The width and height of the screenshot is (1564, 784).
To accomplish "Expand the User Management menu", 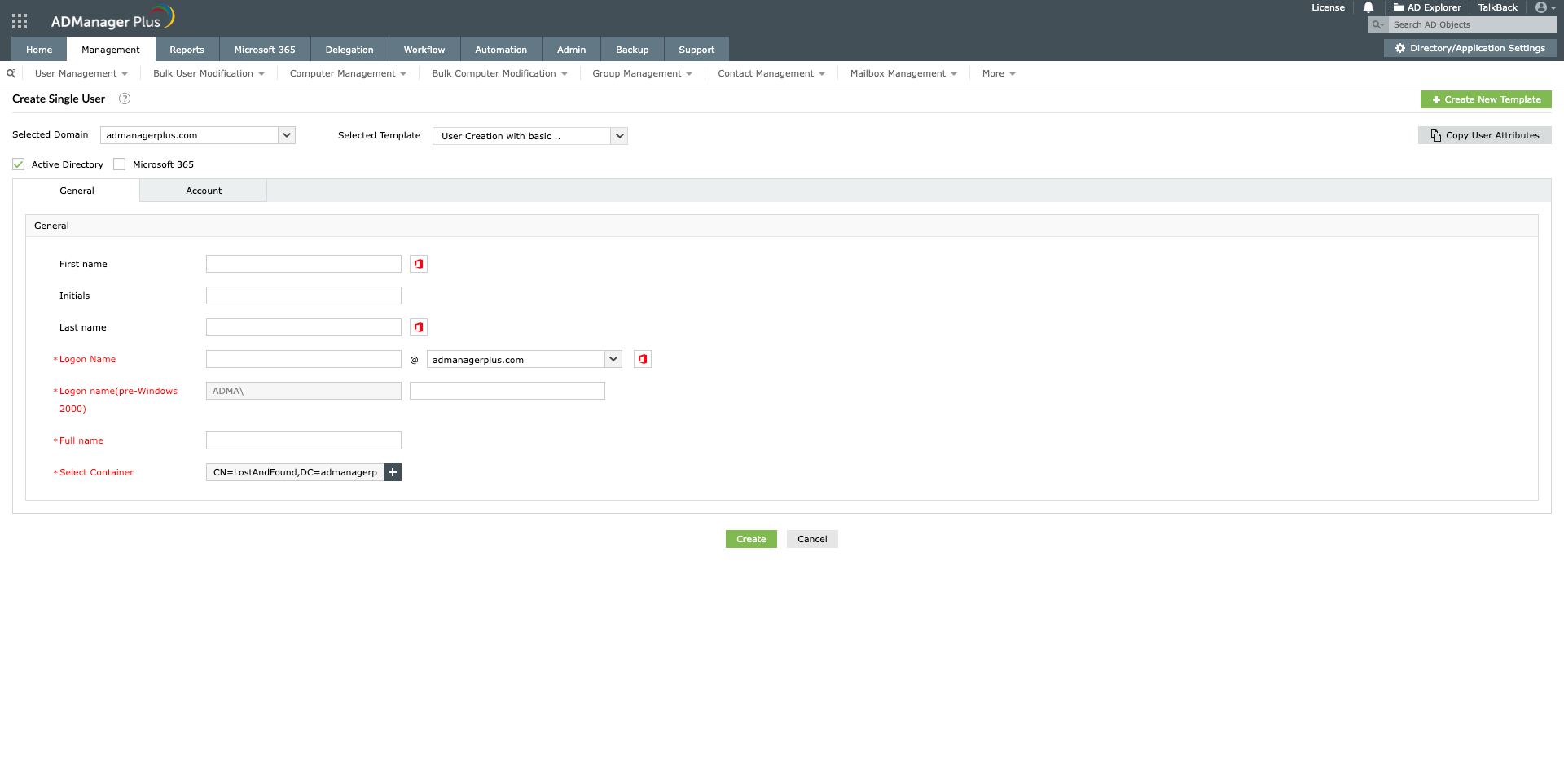I will point(81,73).
